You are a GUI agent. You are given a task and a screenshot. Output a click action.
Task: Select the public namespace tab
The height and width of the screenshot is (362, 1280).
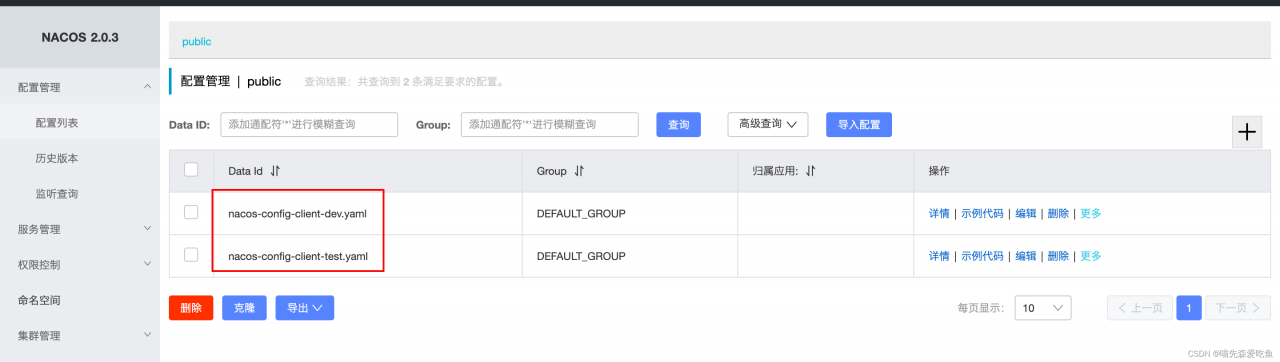click(x=196, y=42)
